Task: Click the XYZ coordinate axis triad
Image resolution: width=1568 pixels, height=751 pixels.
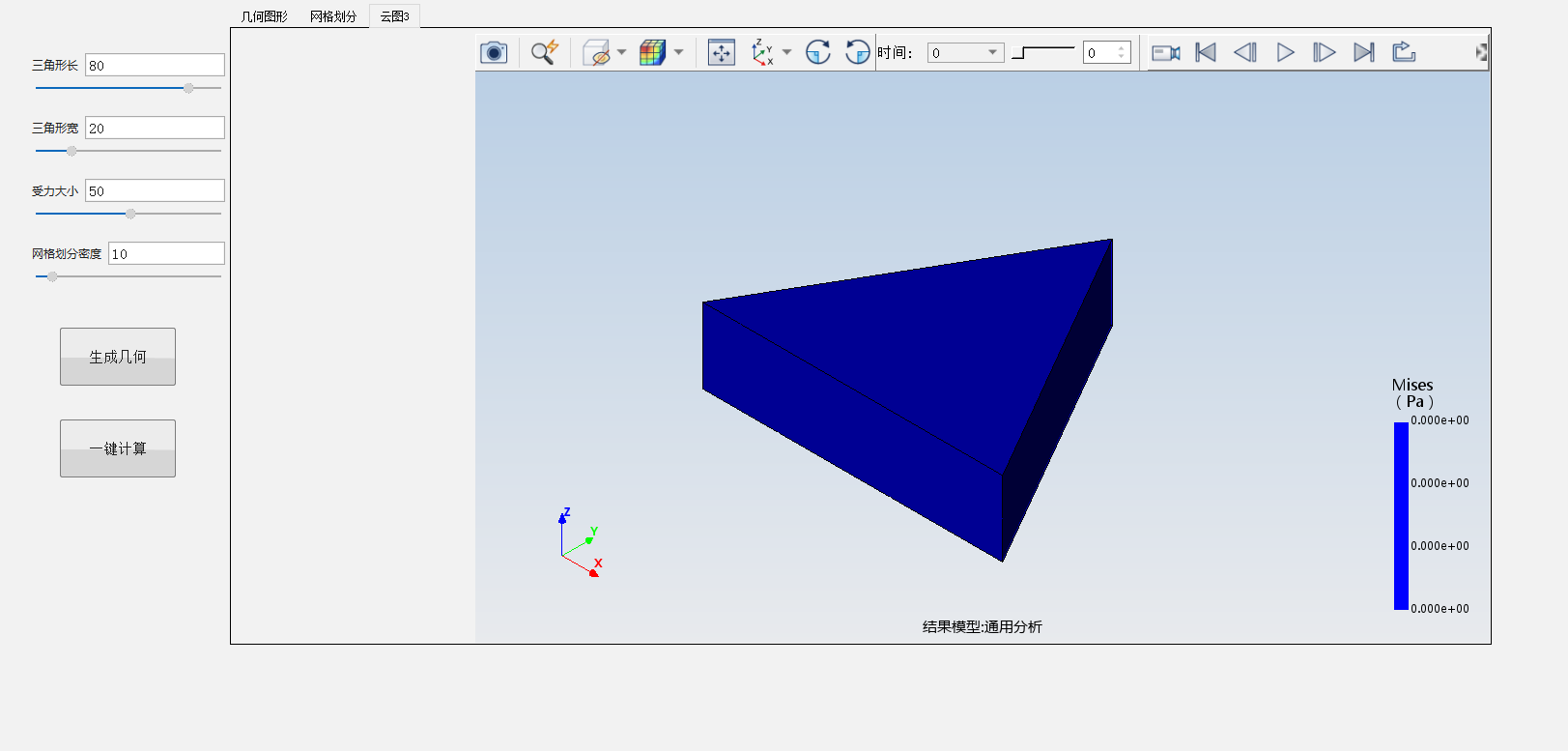Action: (580, 543)
